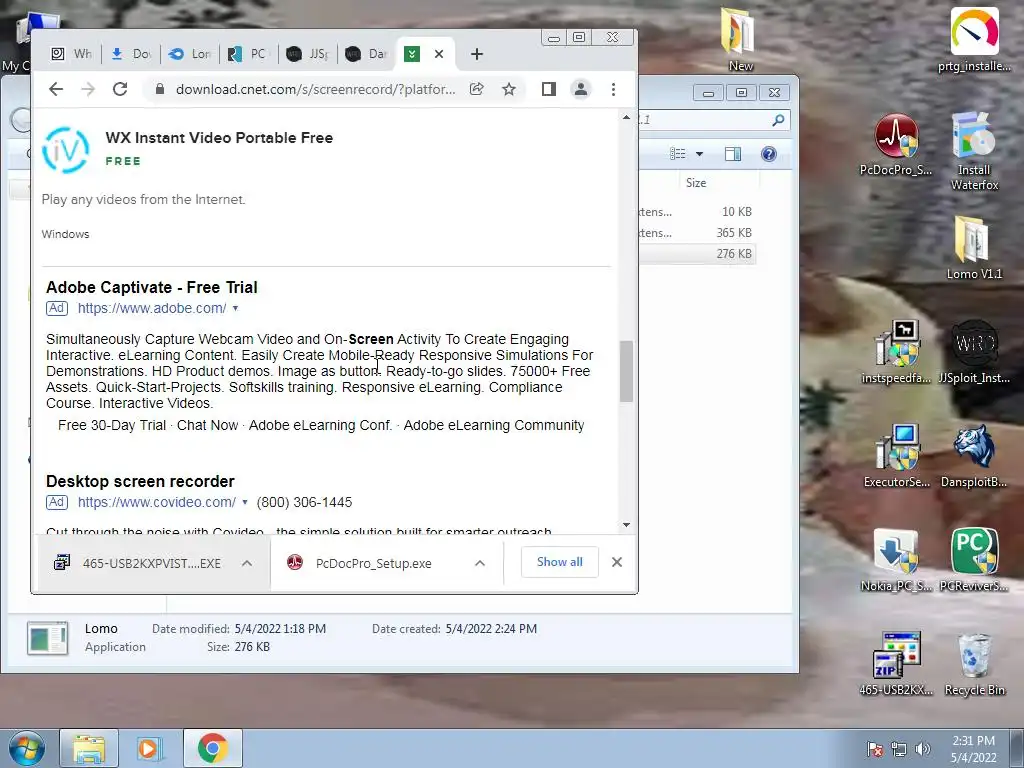The image size is (1024, 768).
Task: Bookmark this page with the star
Action: coord(509,89)
